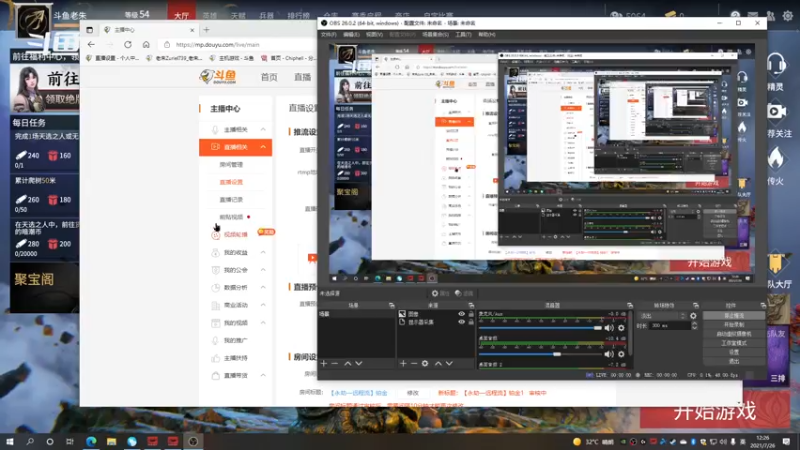Open 麦克风/Aux audio settings gear

(x=621, y=328)
